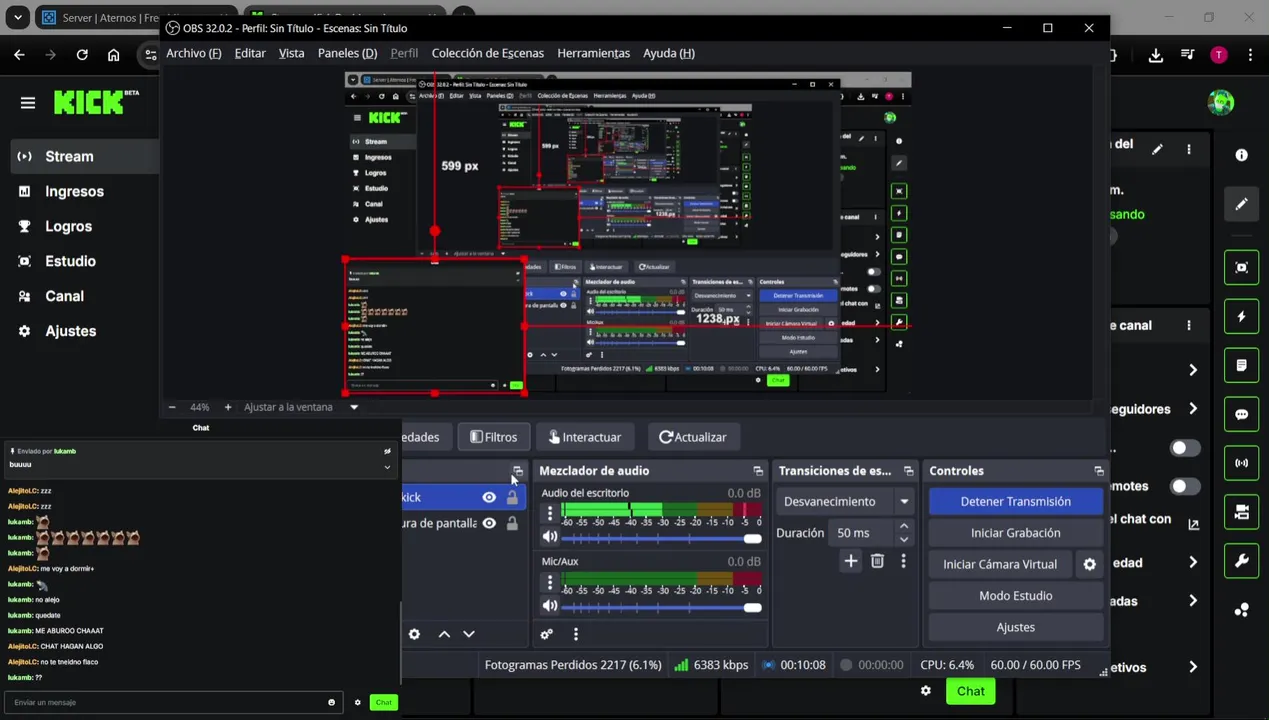The height and width of the screenshot is (720, 1269).
Task: Open the Kick stream info icon
Action: (x=1241, y=155)
